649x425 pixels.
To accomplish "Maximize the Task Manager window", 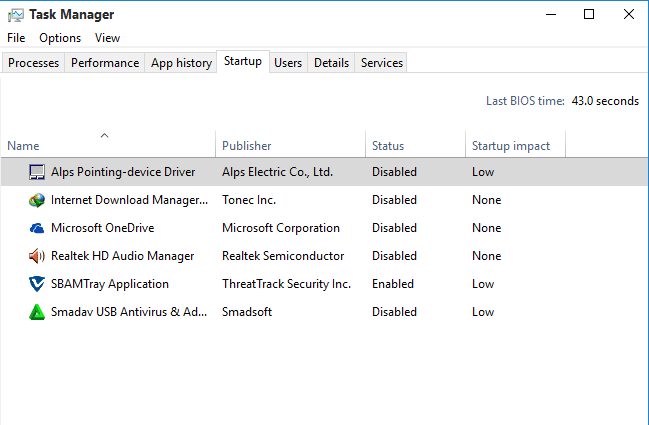I will pyautogui.click(x=589, y=14).
